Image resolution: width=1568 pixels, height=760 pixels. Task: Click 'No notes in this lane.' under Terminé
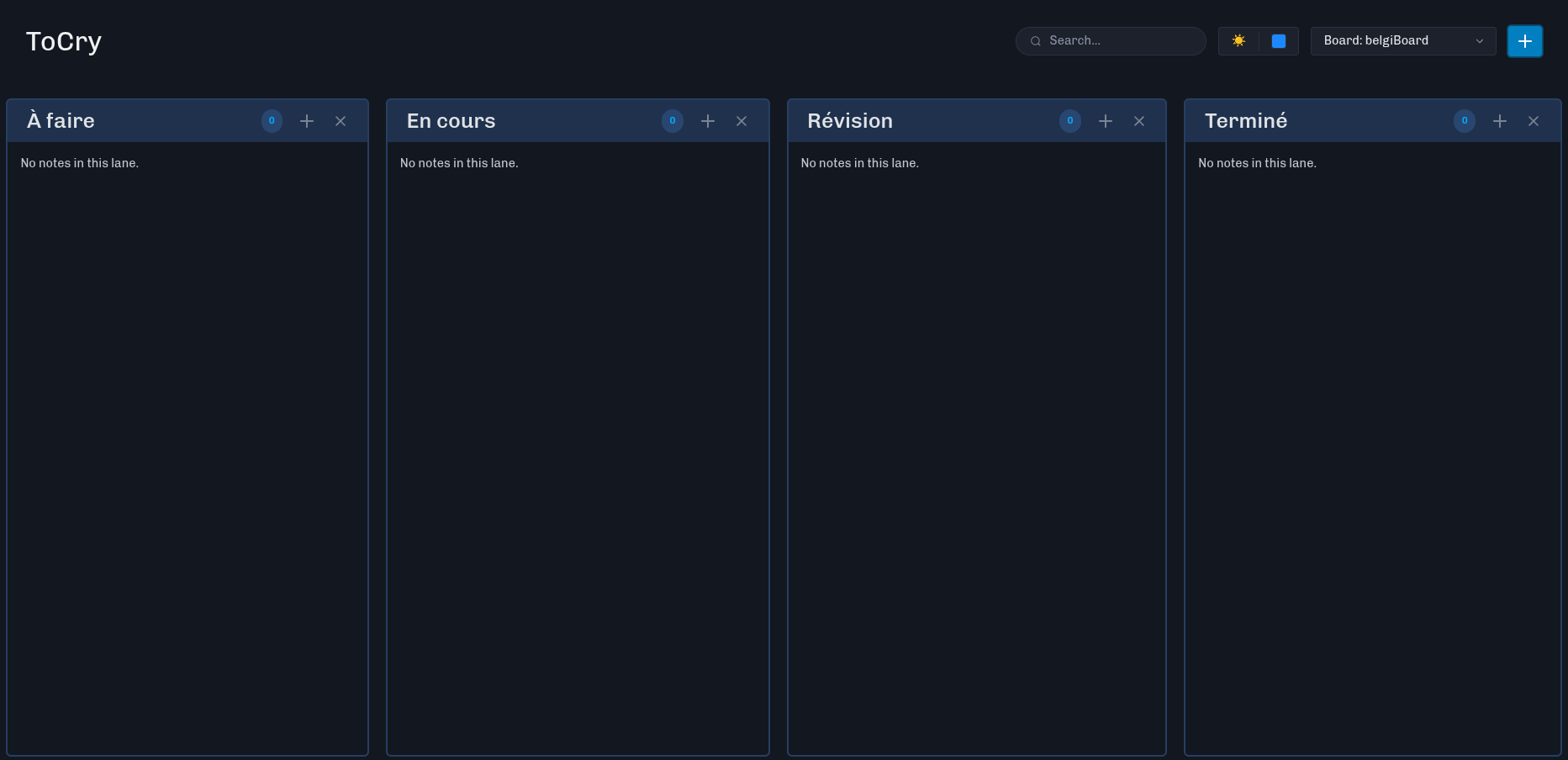(1258, 163)
